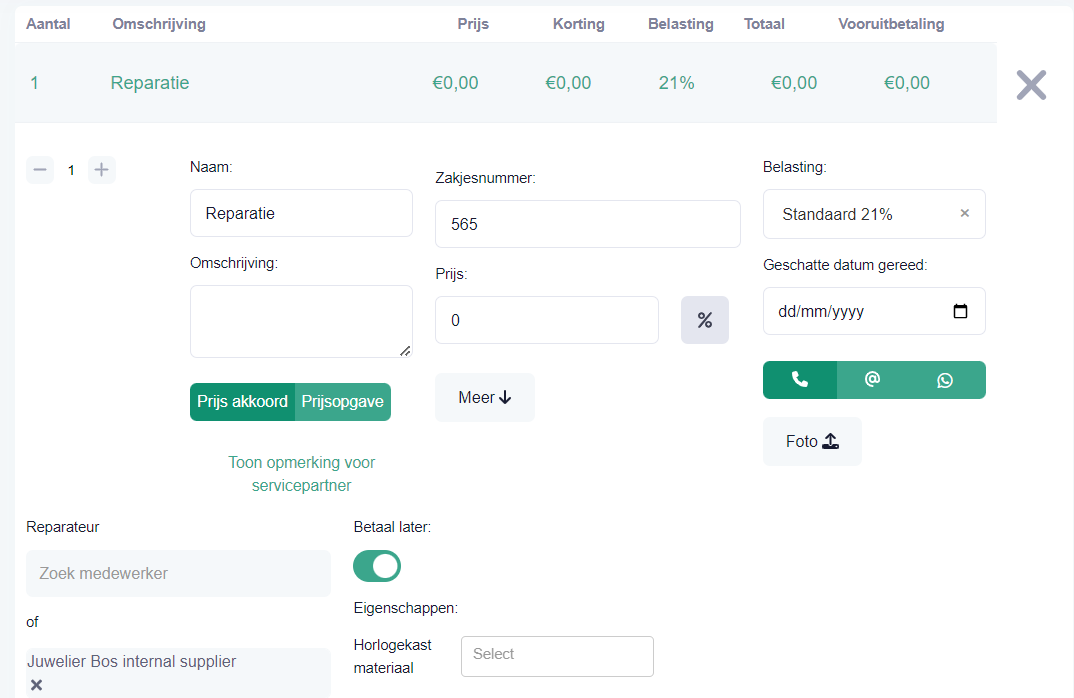Select the email @ contact option
This screenshot has width=1074, height=698.
872,379
